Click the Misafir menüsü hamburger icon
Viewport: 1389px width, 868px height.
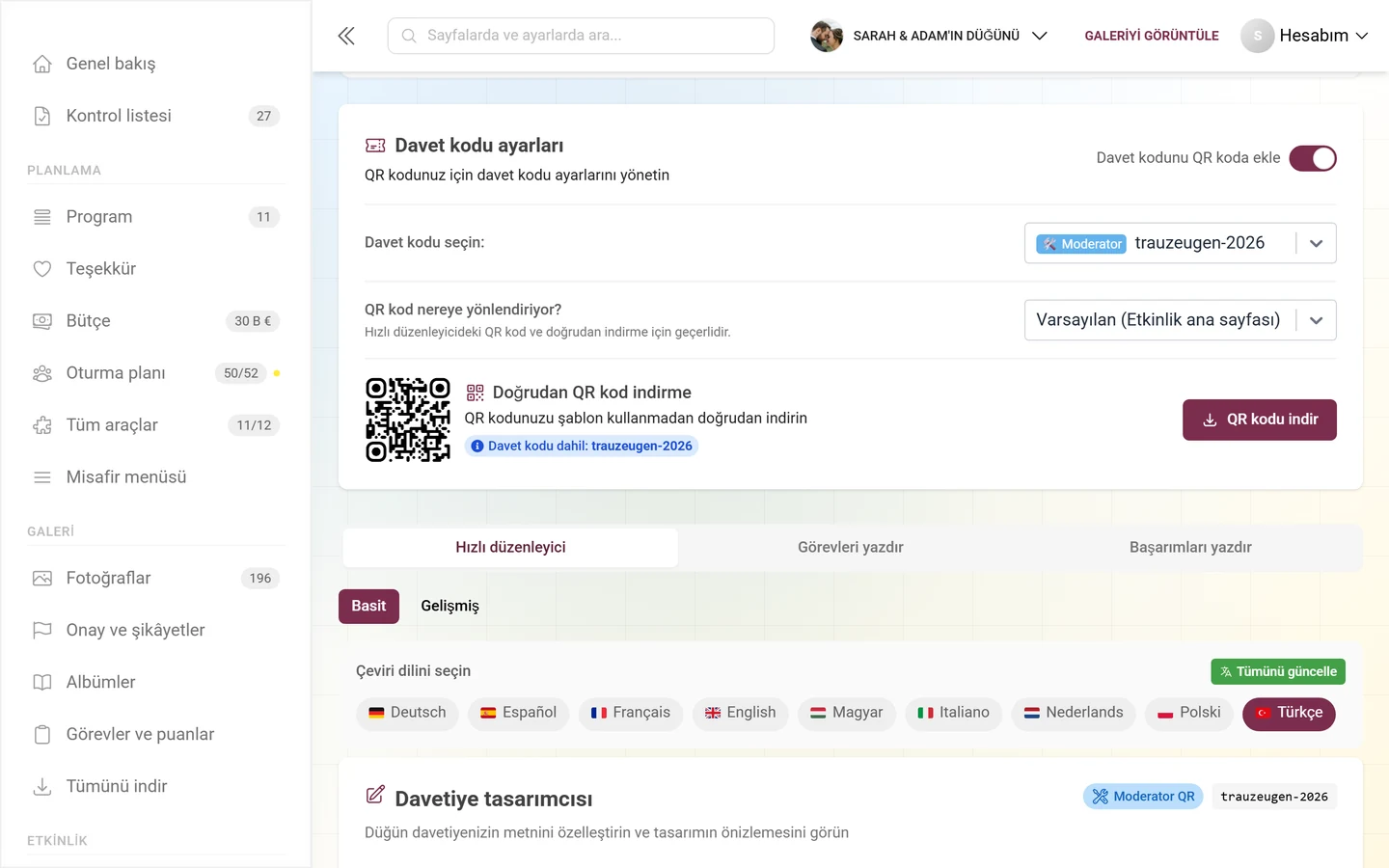pyautogui.click(x=42, y=477)
